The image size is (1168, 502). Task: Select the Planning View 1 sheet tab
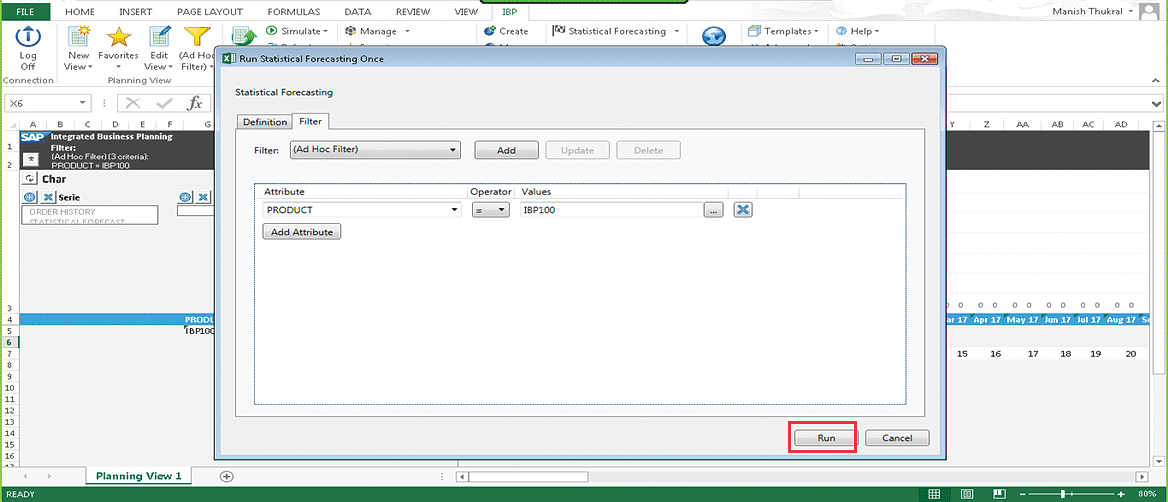[139, 476]
